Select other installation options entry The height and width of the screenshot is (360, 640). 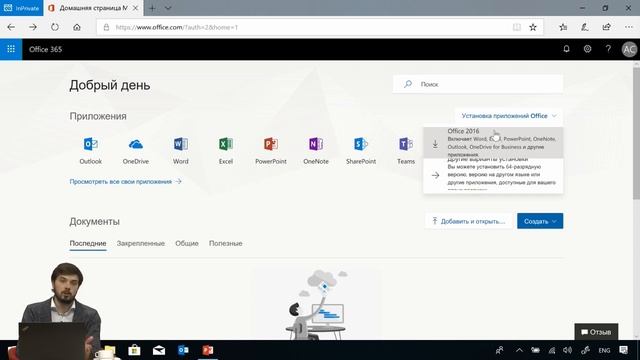click(x=493, y=175)
